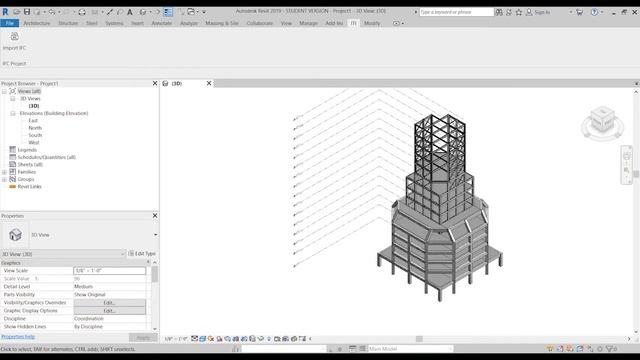Click the shopping cart App Store icon
Image resolution: width=640 pixels, height=360 pixels.
tap(579, 12)
